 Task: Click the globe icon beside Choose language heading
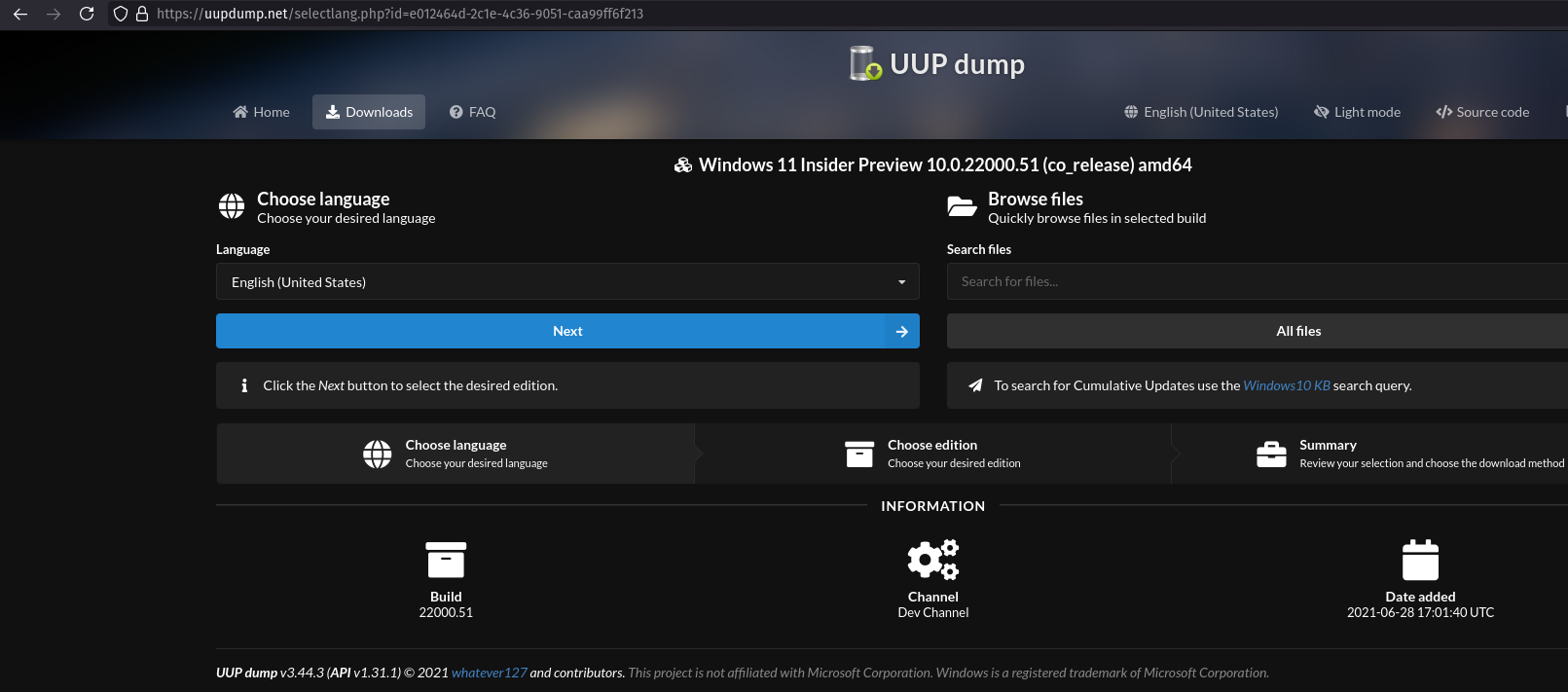click(232, 206)
